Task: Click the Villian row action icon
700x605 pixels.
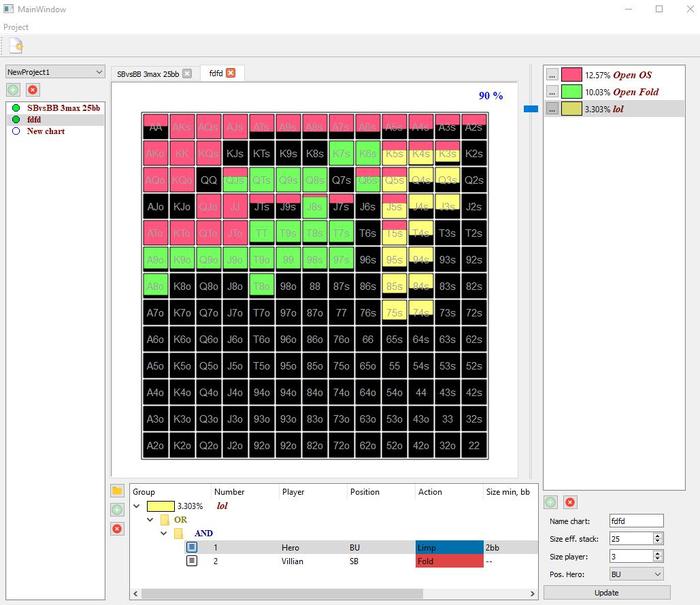Action: (x=192, y=560)
